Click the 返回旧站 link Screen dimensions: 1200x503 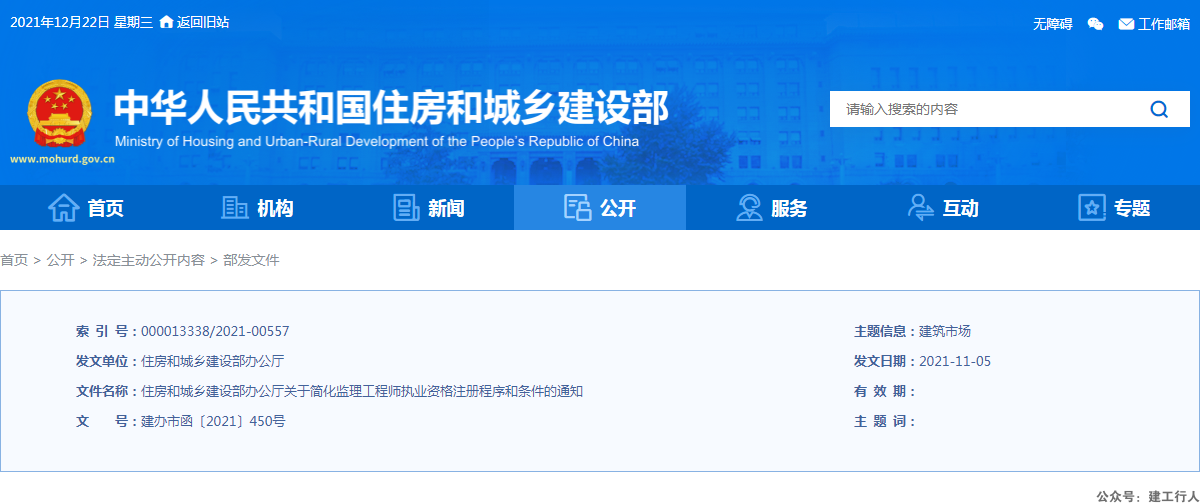(x=203, y=22)
